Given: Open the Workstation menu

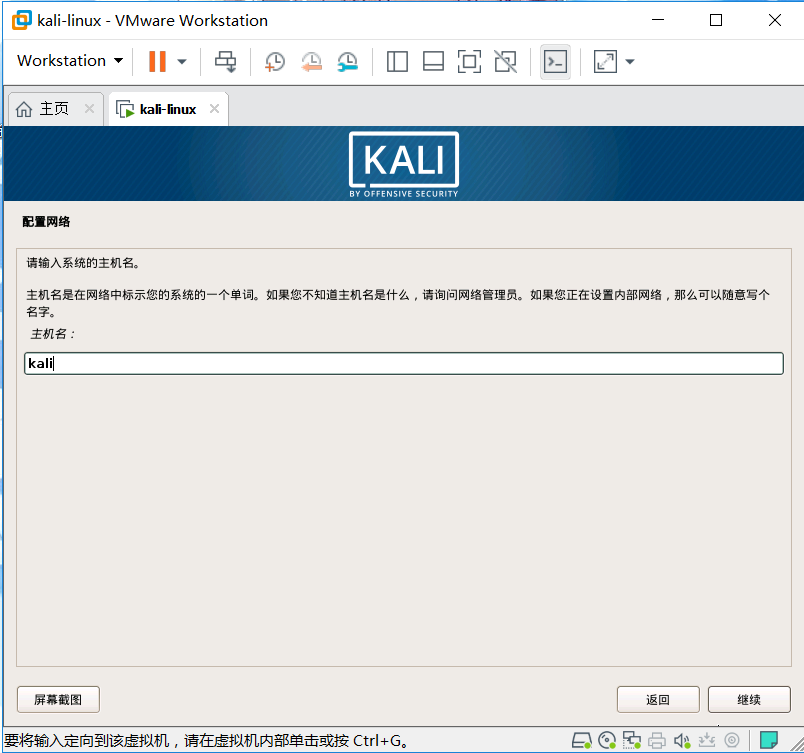Looking at the screenshot, I should pyautogui.click(x=70, y=61).
